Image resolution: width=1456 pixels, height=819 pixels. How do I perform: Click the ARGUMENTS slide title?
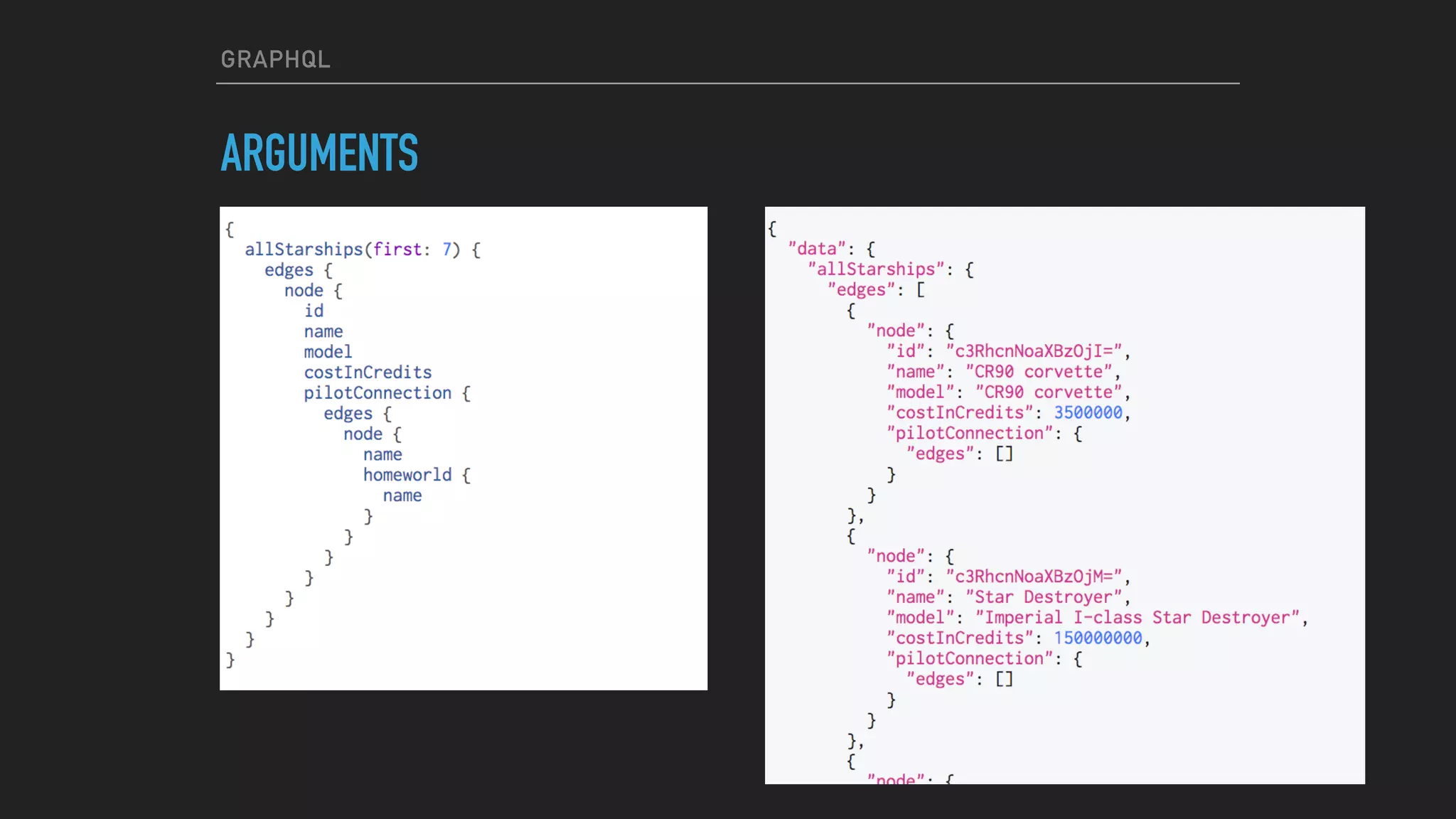320,152
